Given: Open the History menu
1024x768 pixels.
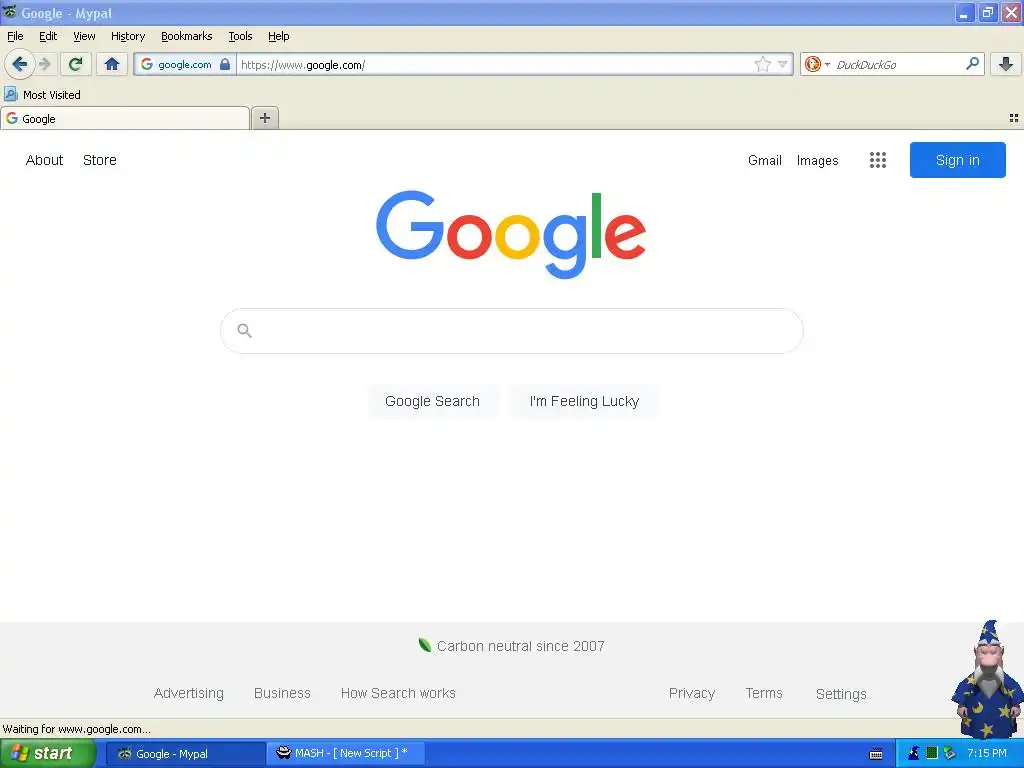Looking at the screenshot, I should click(x=128, y=36).
